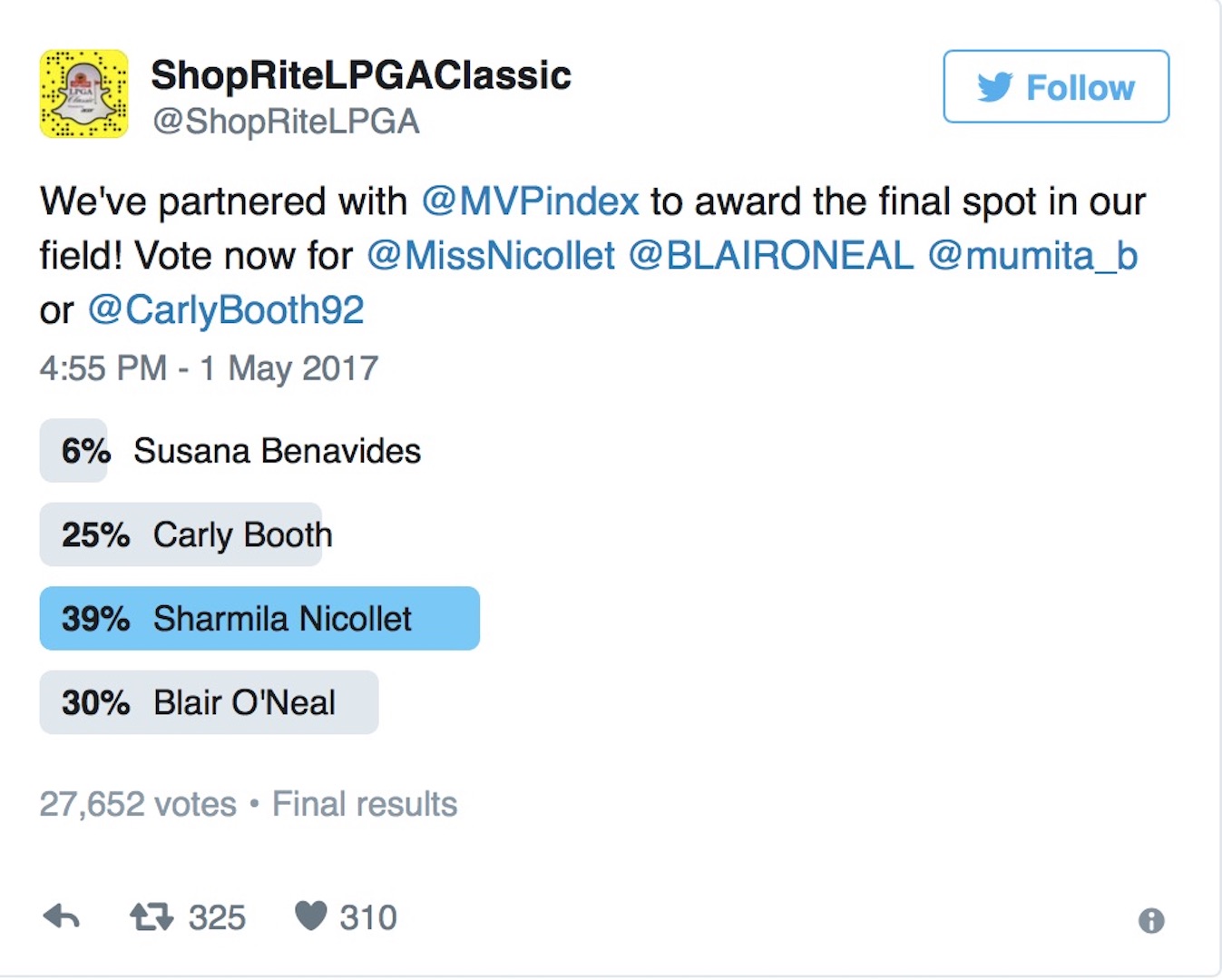The height and width of the screenshot is (980, 1222).
Task: Open the 4:55 PM - 1 May 2017 timestamp
Action: point(209,368)
